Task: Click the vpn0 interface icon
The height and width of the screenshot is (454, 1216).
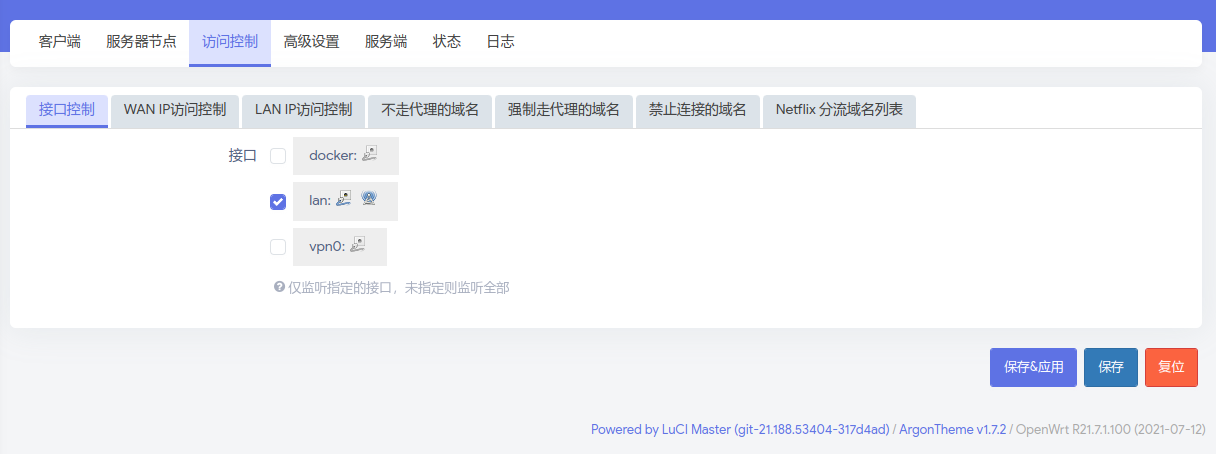Action: coord(358,244)
